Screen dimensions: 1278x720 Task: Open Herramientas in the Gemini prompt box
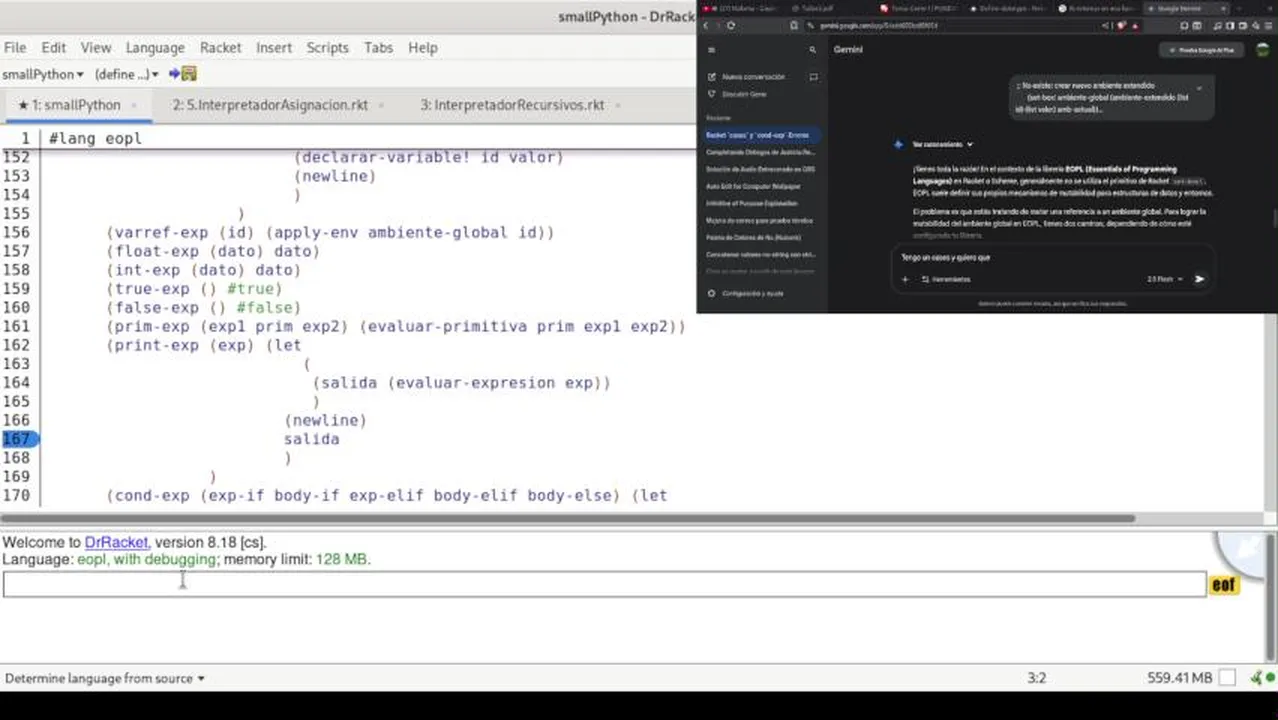pos(946,279)
